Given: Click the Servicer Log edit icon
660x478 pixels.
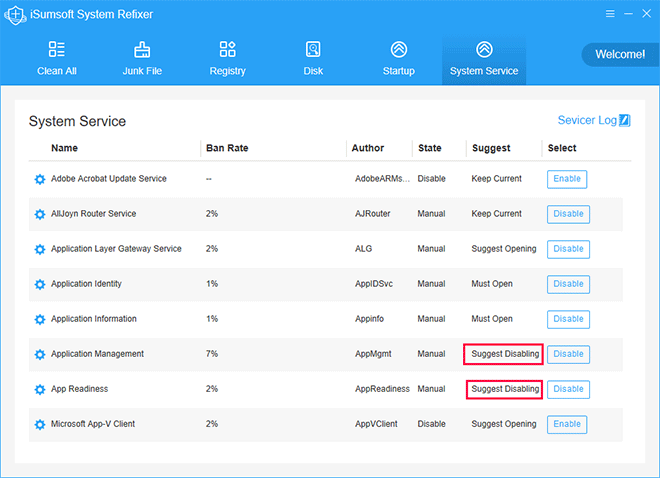Looking at the screenshot, I should tap(625, 120).
